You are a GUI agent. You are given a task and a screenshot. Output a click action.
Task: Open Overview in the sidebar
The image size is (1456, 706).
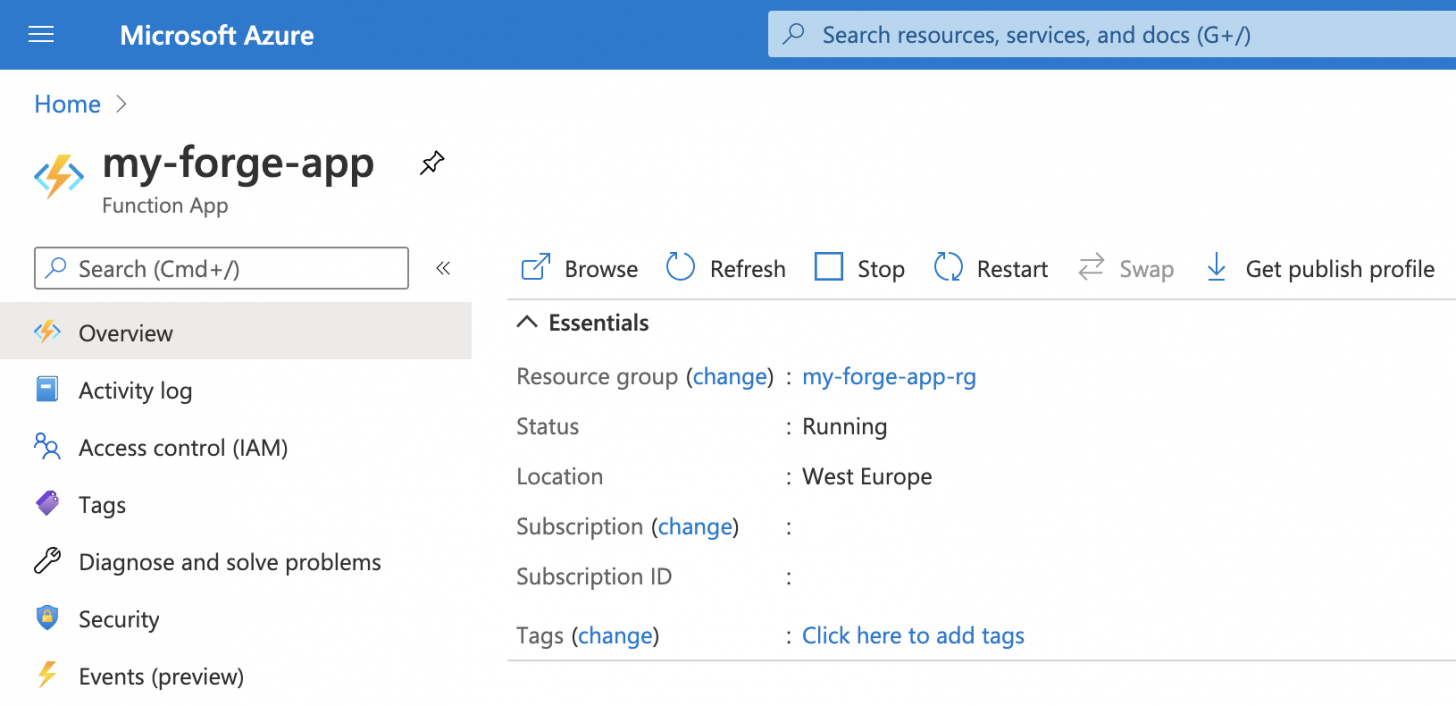pos(236,333)
